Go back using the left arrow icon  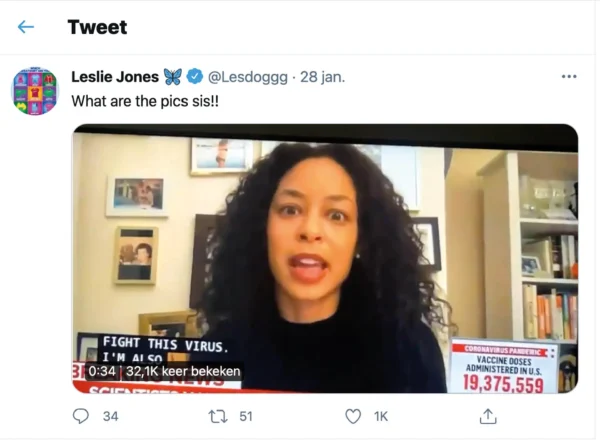coord(26,27)
